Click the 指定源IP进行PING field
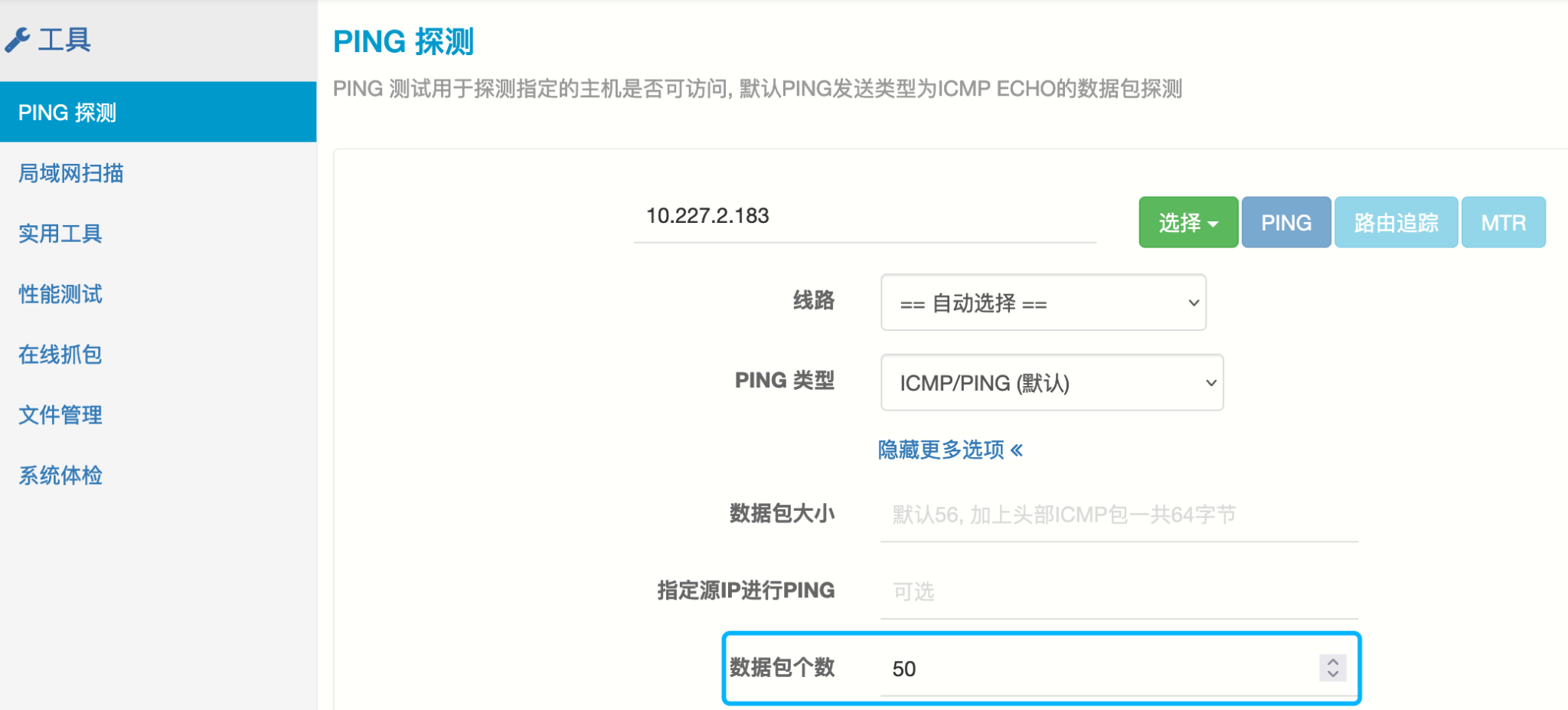Screen dimensions: 1568x710 click(x=1118, y=591)
